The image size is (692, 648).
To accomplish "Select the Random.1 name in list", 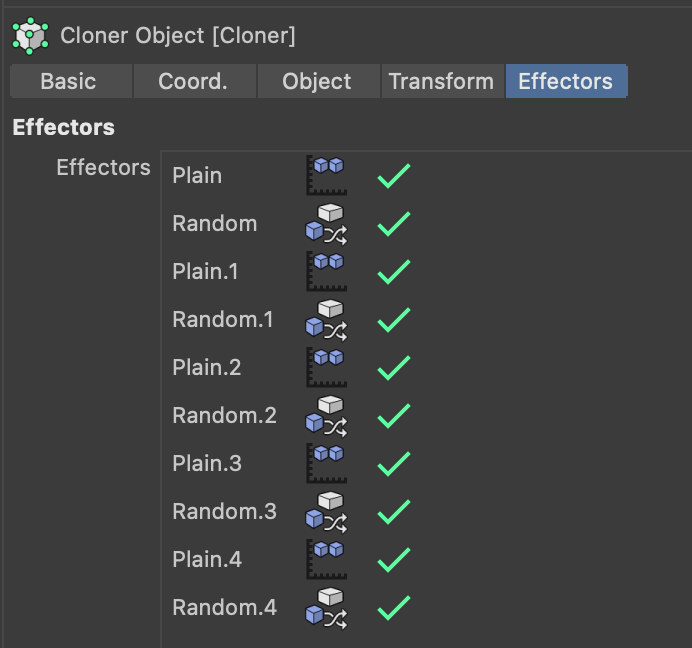I will pos(223,320).
